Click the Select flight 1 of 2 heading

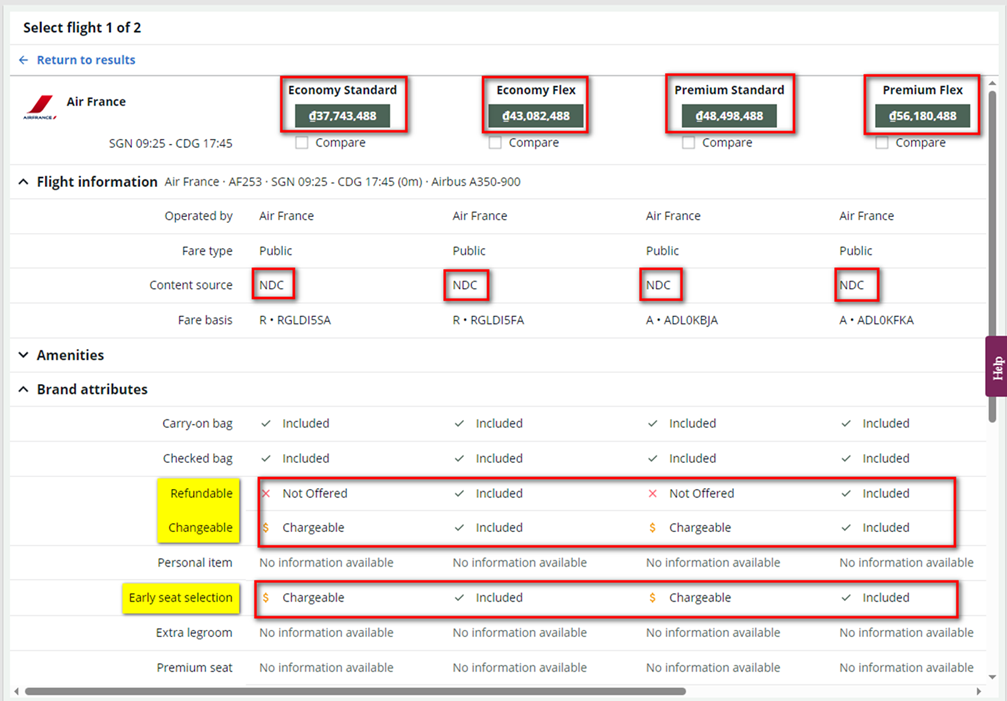coord(82,28)
